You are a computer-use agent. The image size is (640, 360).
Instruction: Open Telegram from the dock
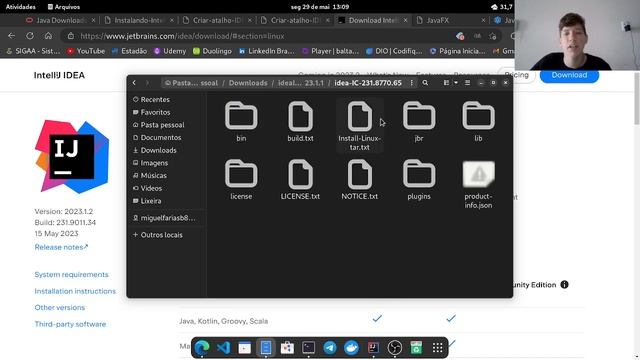tap(330, 348)
